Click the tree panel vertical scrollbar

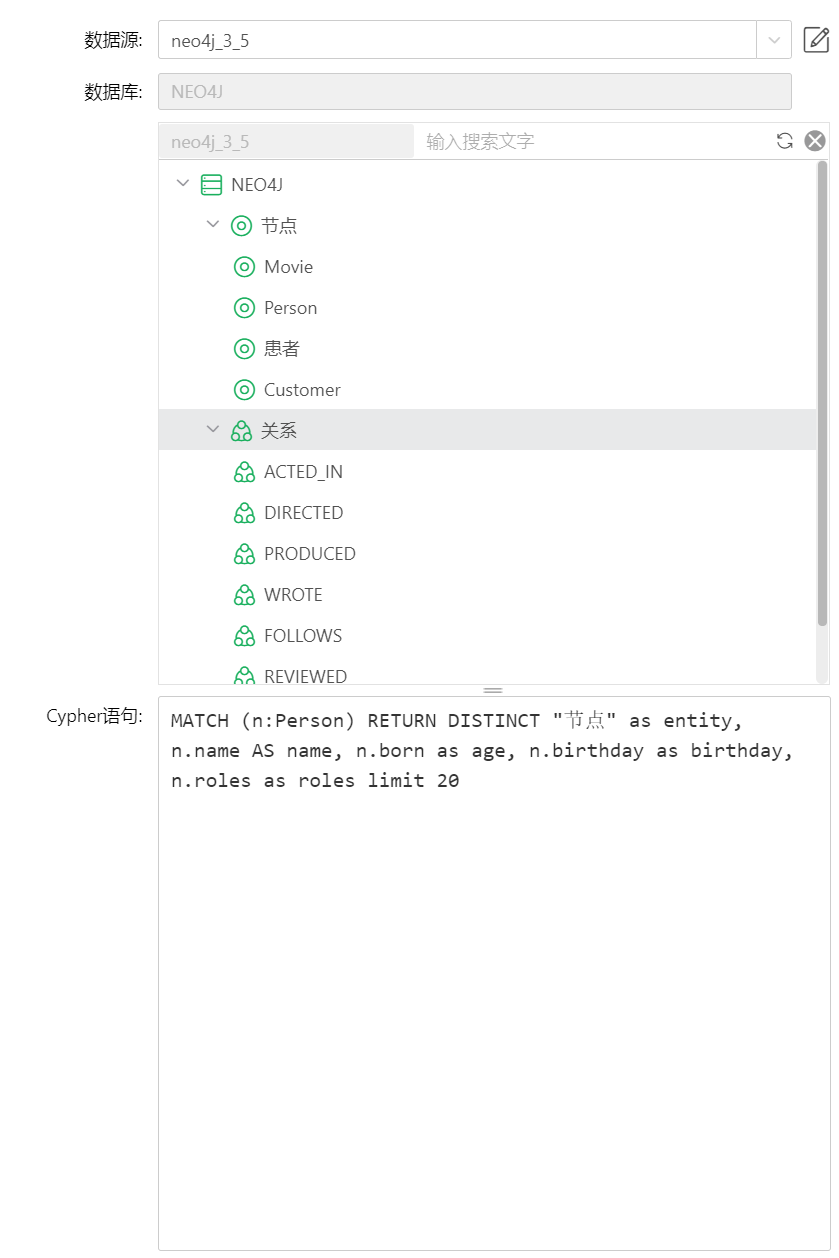(822, 400)
